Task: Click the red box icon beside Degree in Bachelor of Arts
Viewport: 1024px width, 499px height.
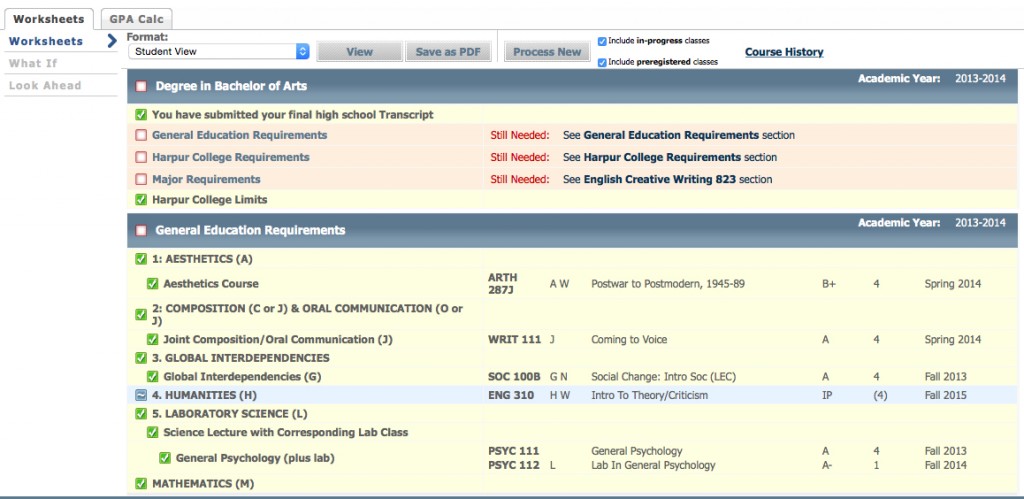Action: click(141, 86)
